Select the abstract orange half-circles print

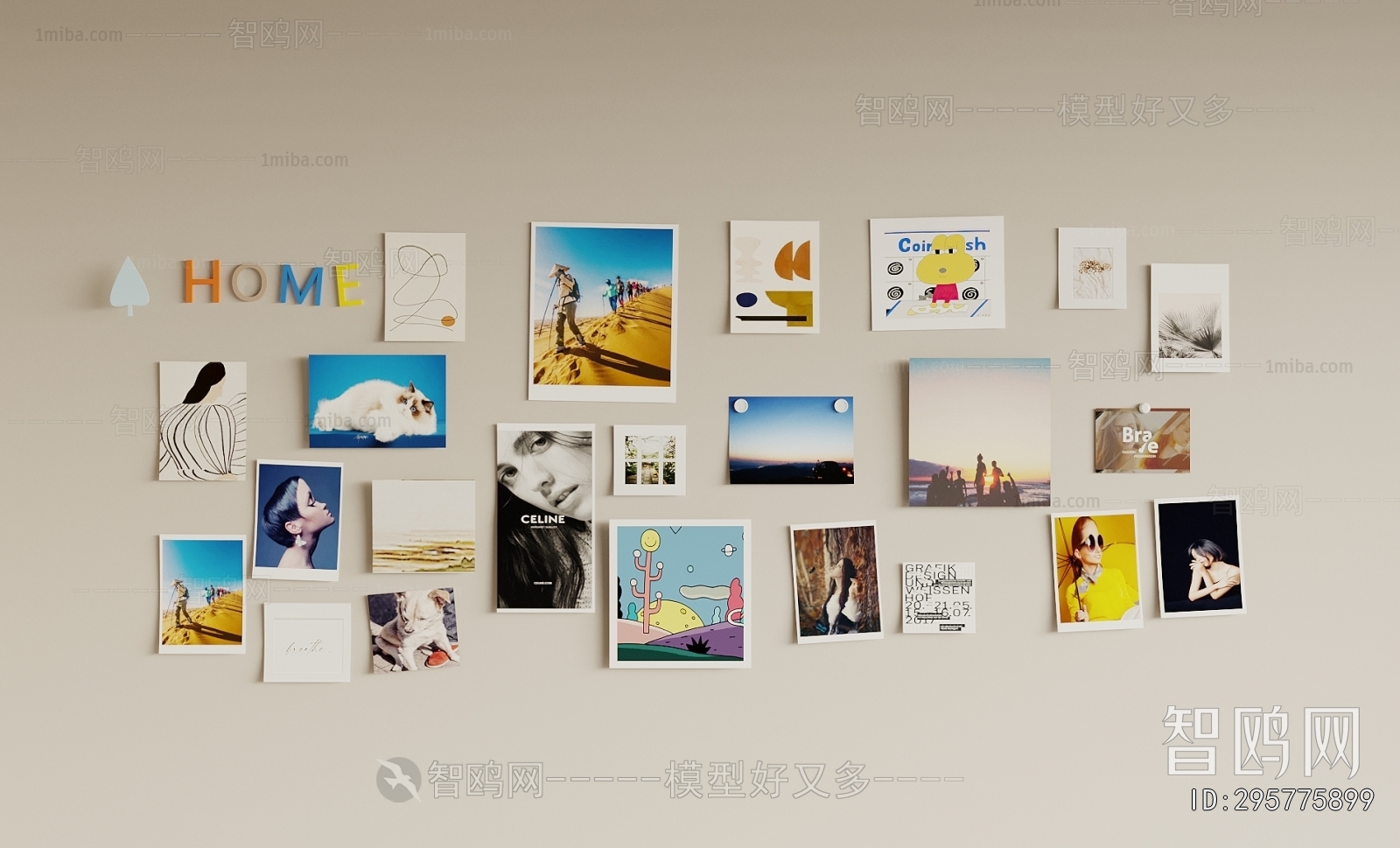[774, 277]
